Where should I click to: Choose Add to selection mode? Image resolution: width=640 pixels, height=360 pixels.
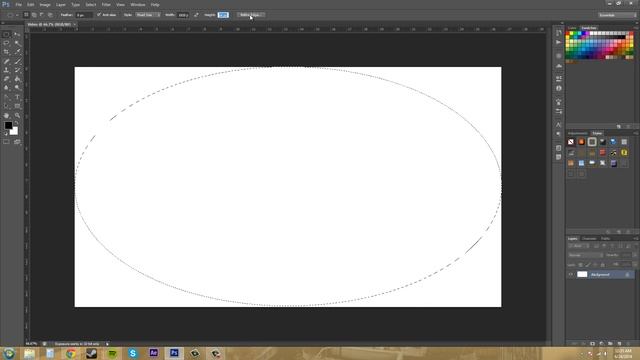34,15
